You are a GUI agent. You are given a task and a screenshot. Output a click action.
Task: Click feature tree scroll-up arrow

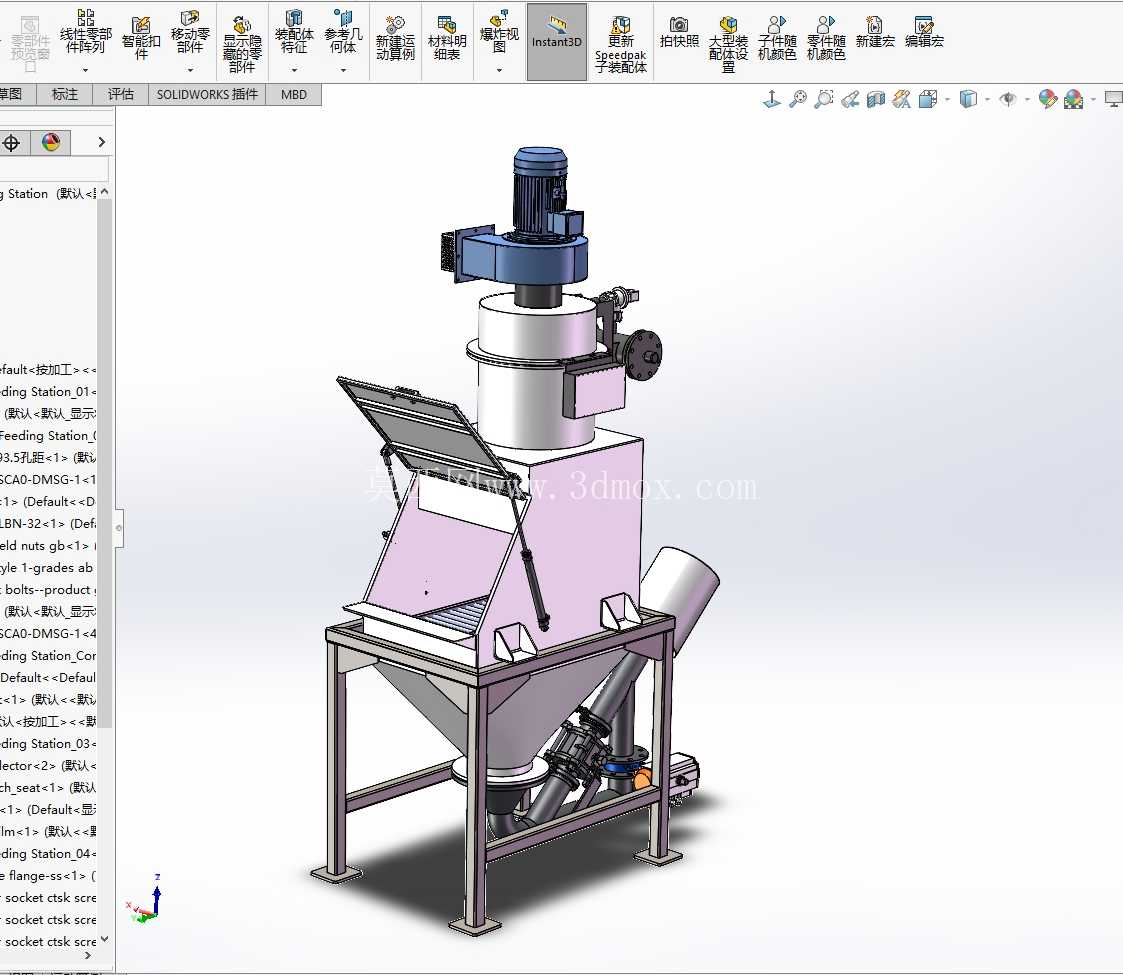[105, 192]
